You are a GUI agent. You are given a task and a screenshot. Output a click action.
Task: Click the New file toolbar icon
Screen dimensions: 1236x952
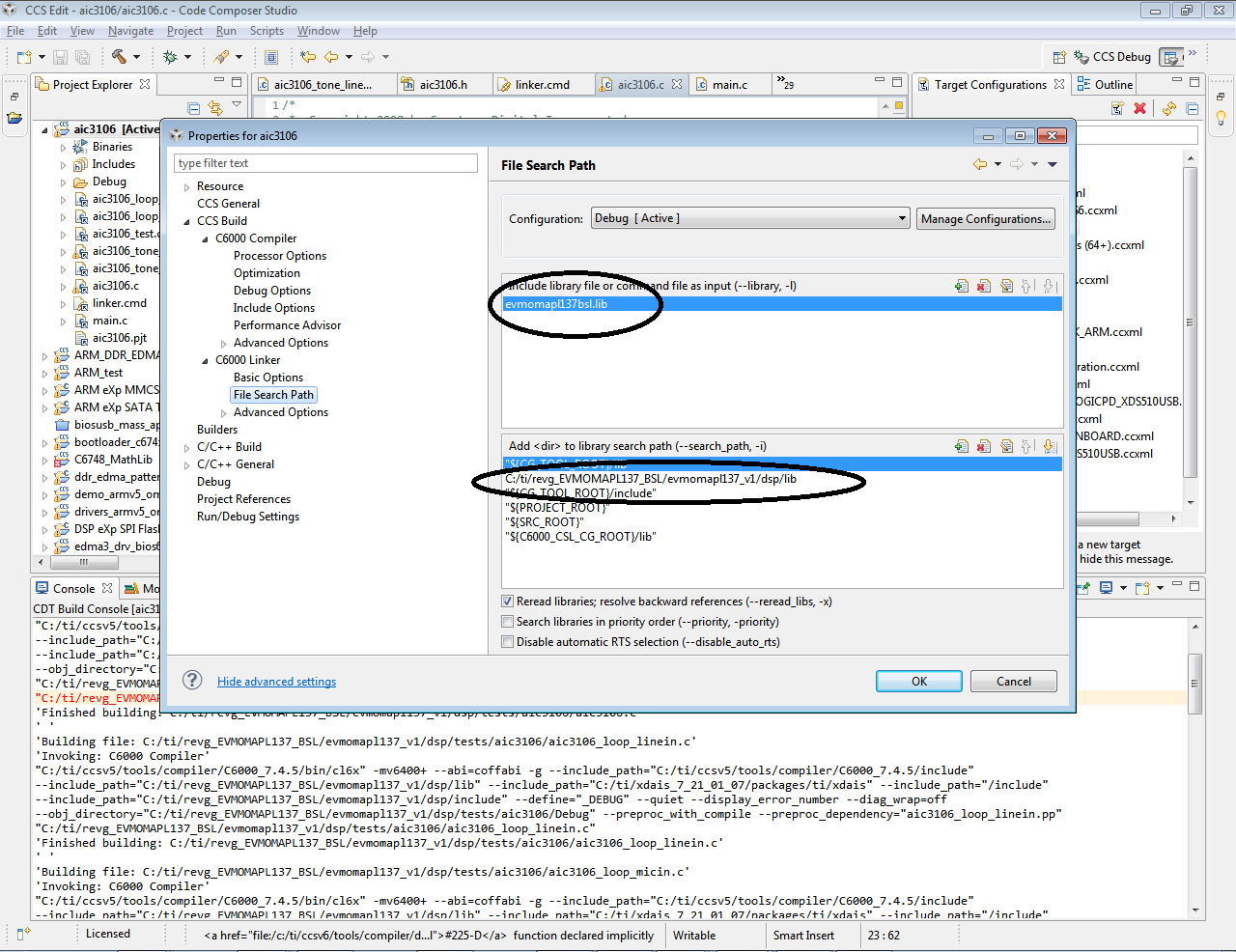(x=23, y=57)
